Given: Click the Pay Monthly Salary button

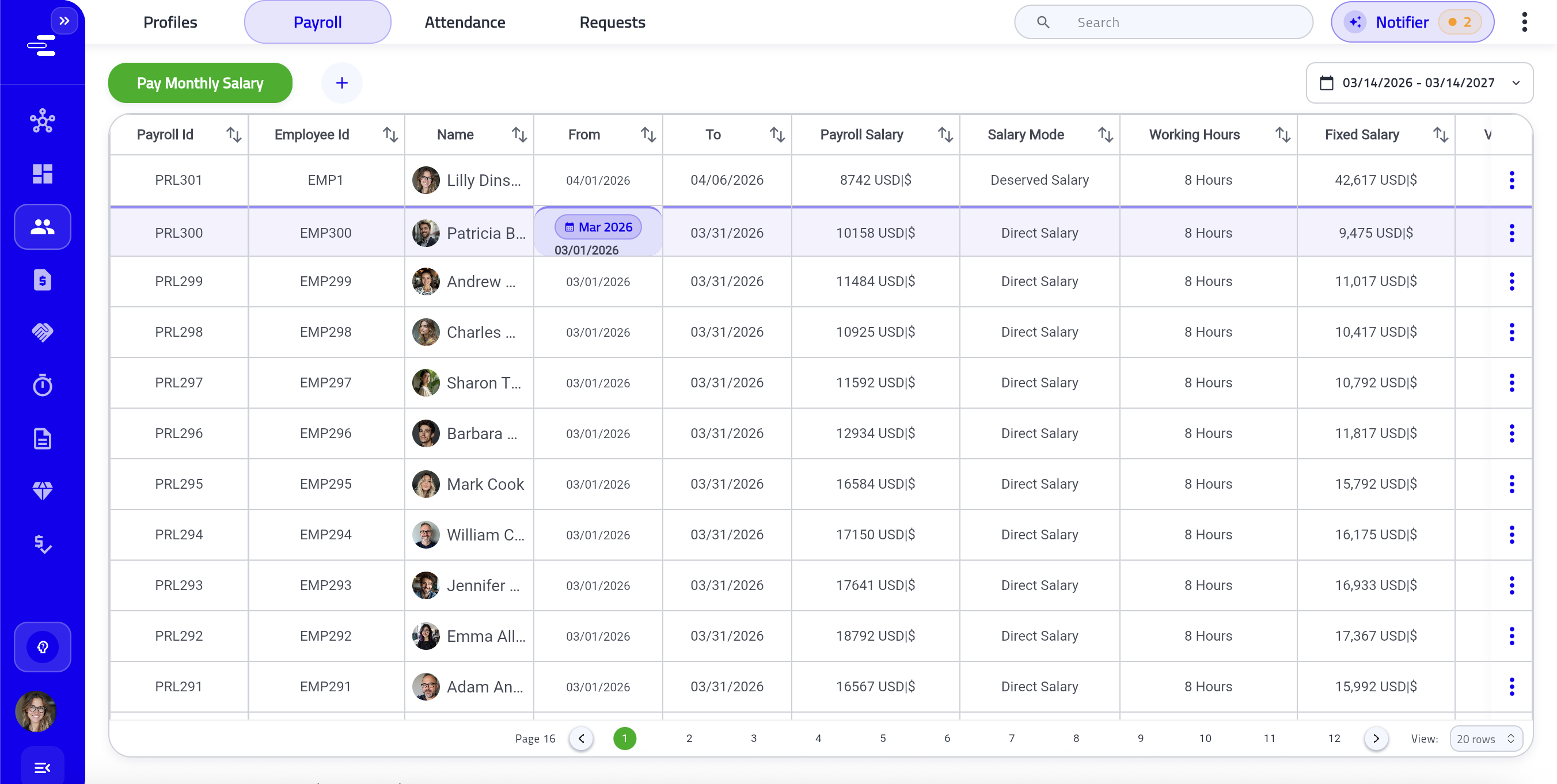Looking at the screenshot, I should point(200,83).
